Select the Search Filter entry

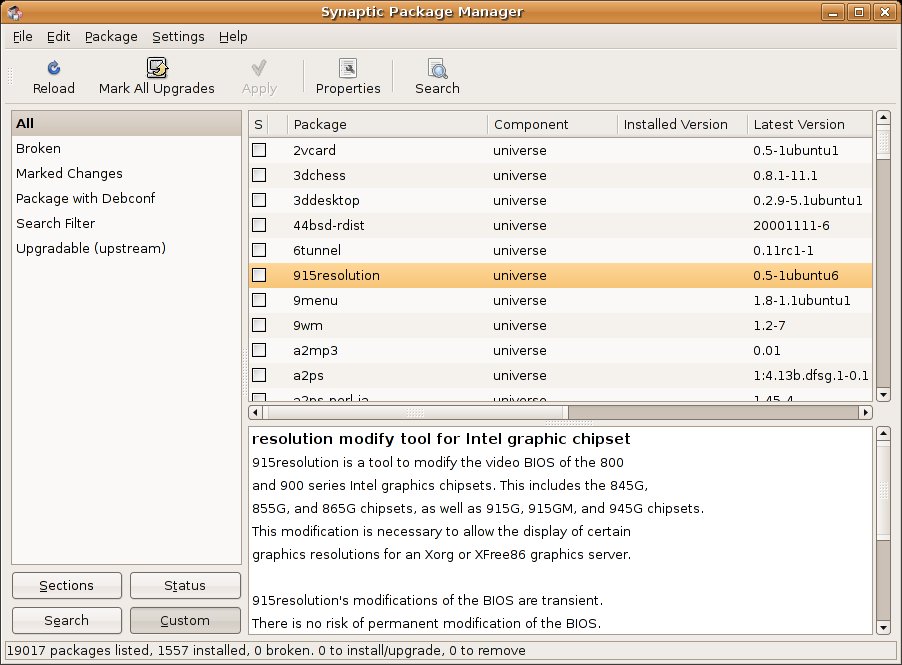pyautogui.click(x=126, y=223)
